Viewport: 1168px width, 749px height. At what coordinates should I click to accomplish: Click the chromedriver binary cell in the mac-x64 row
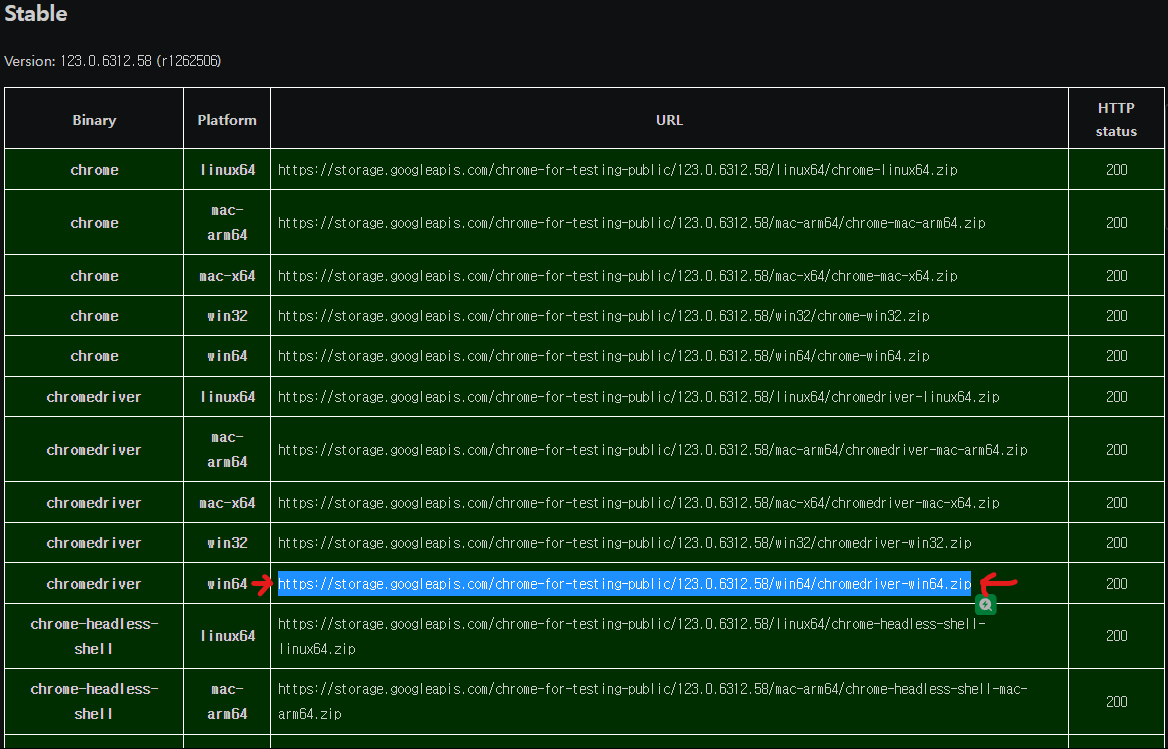pos(94,503)
